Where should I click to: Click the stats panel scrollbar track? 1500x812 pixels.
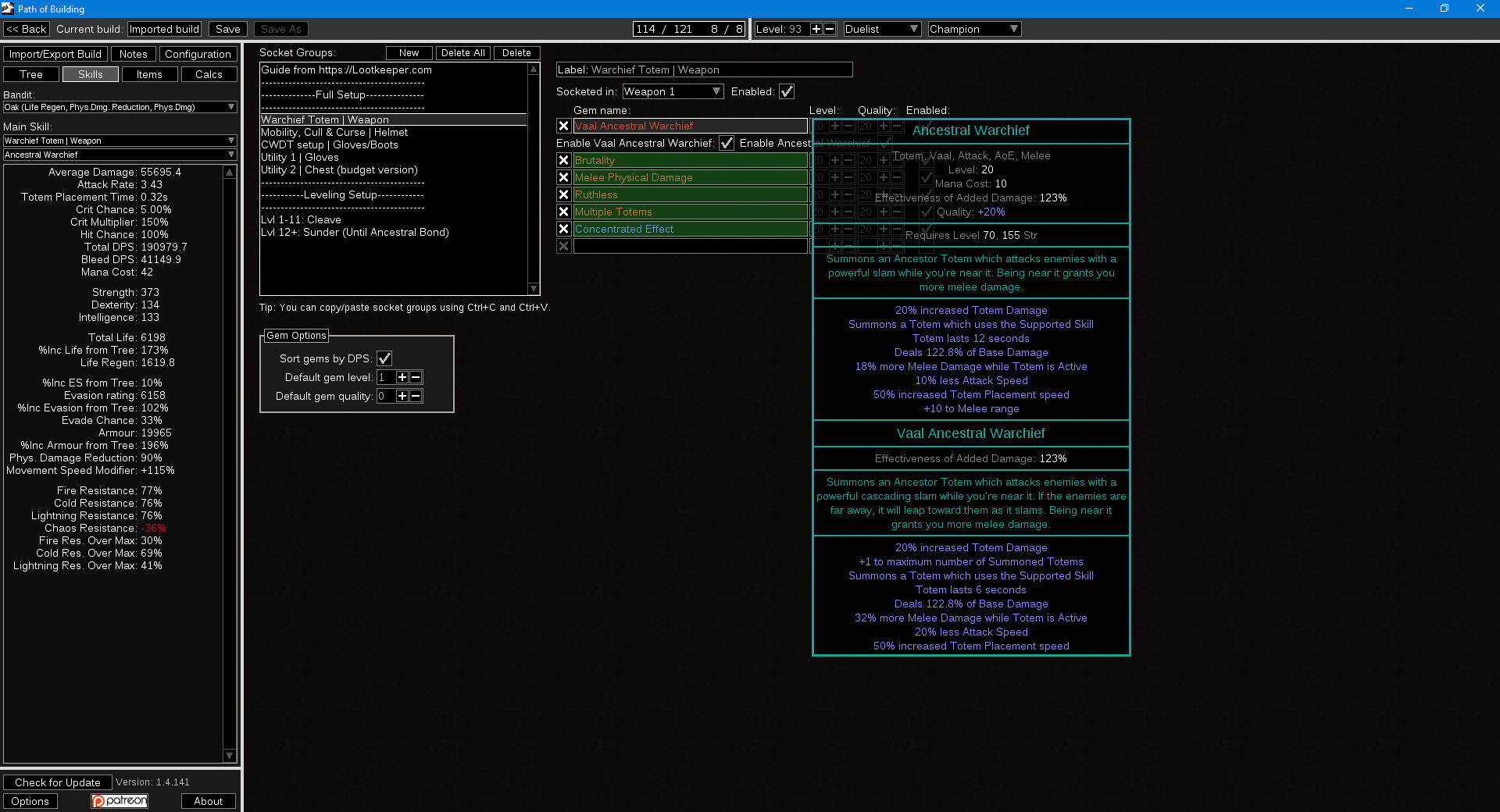click(x=230, y=464)
